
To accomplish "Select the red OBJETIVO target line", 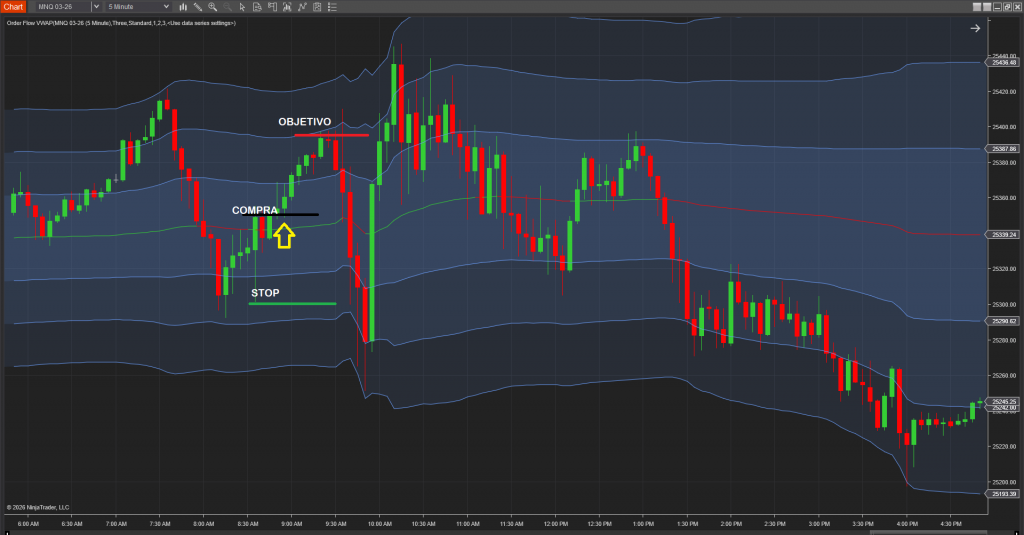I will 332,134.
